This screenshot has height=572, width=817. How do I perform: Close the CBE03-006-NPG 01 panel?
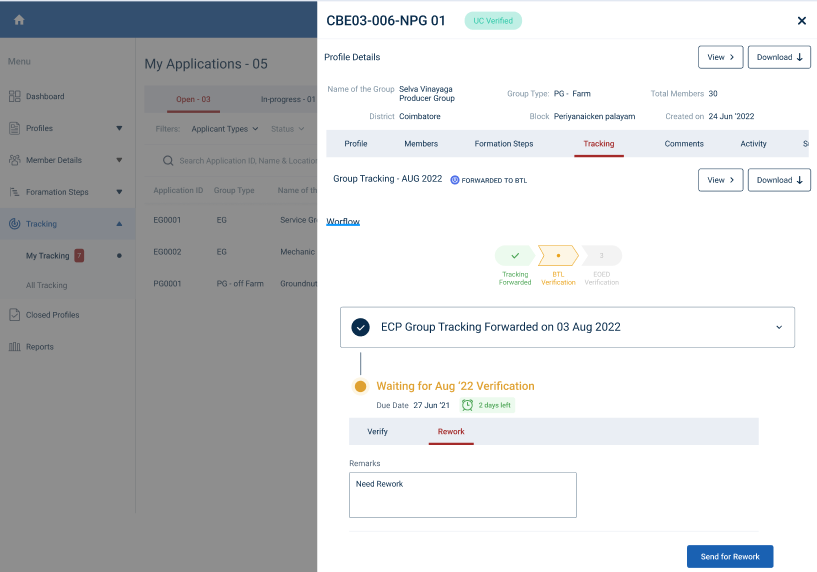(801, 21)
